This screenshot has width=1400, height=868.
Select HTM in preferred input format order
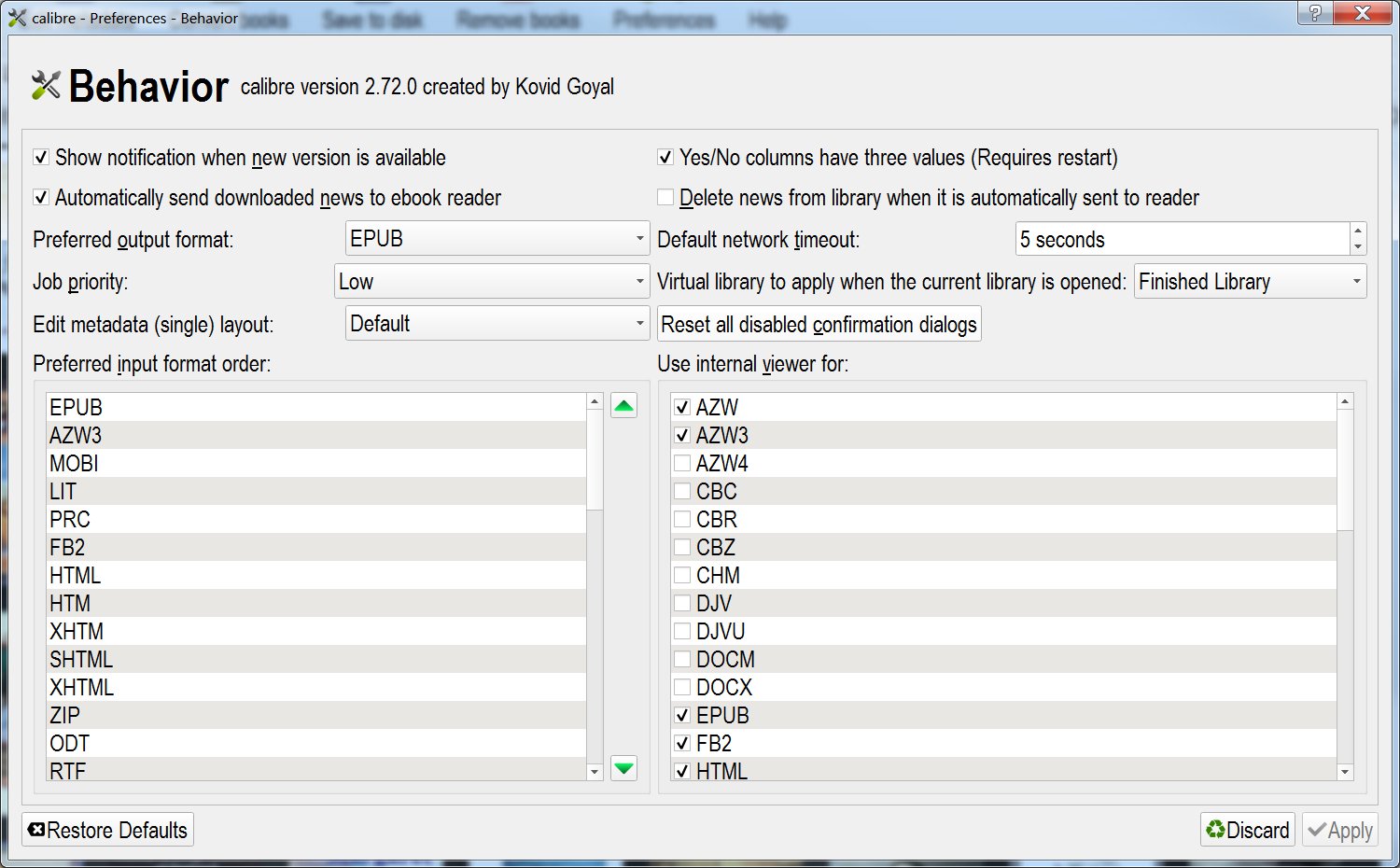click(x=316, y=603)
